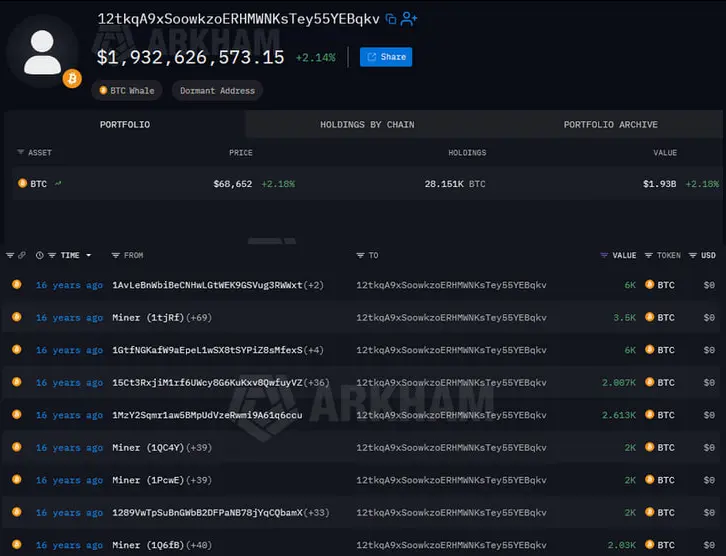The width and height of the screenshot is (726, 556).
Task: Open the filter for the Token column
Action: pyautogui.click(x=649, y=255)
